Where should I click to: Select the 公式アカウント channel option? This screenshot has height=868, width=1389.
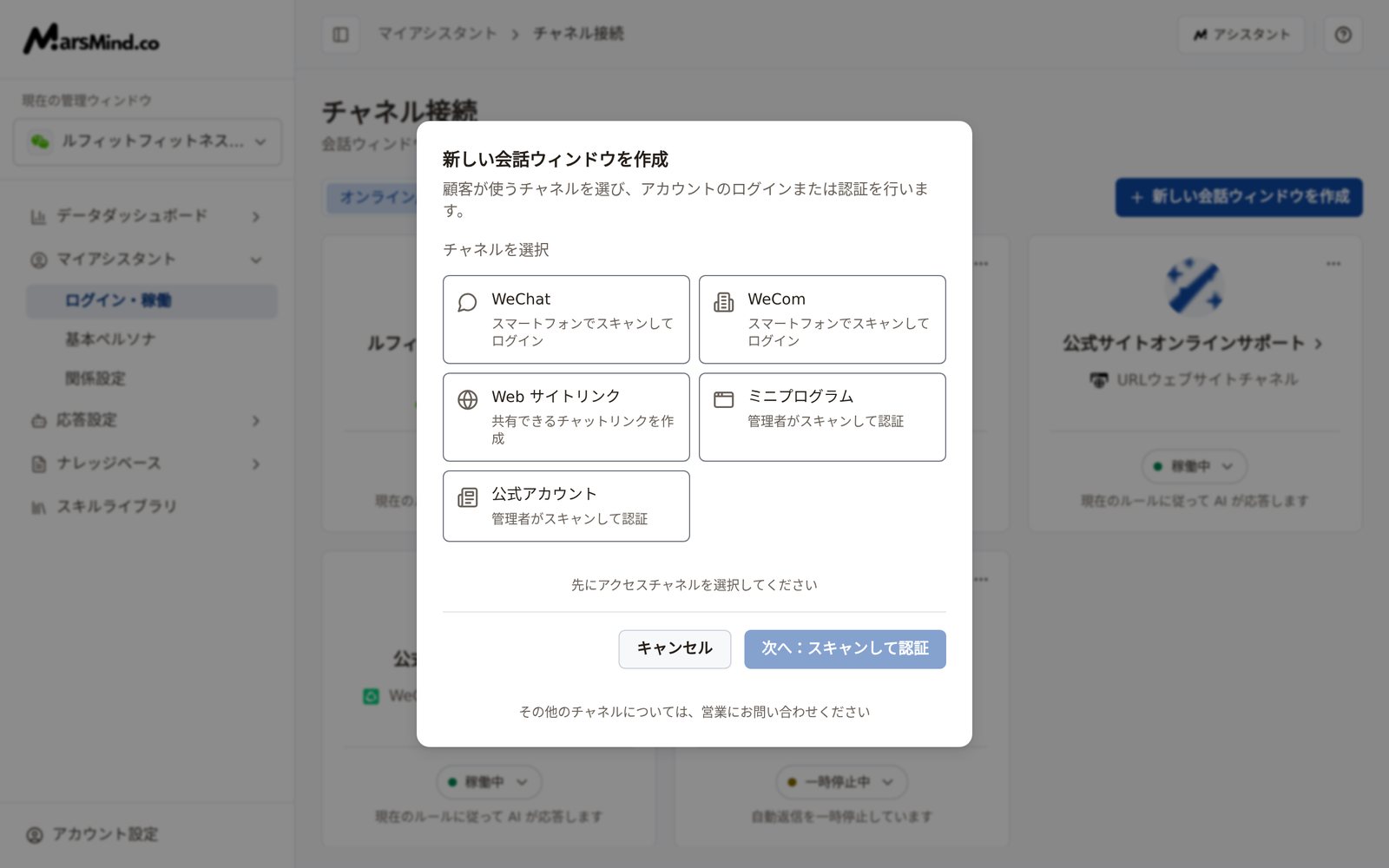coord(566,506)
